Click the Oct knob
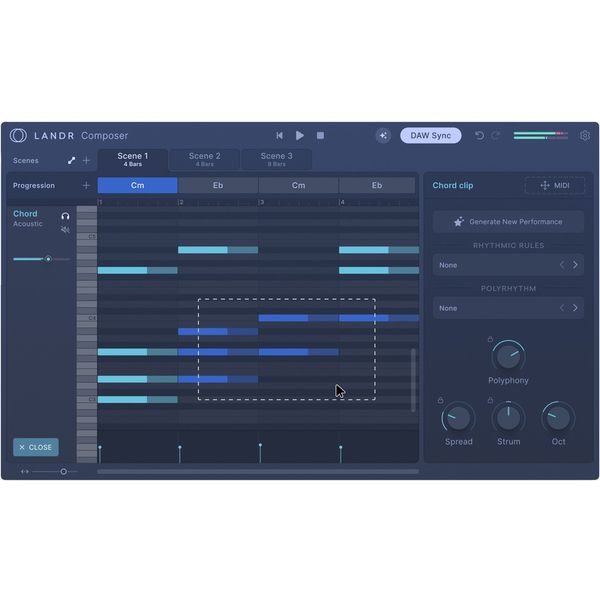Viewport: 600px width, 600px height. (558, 417)
